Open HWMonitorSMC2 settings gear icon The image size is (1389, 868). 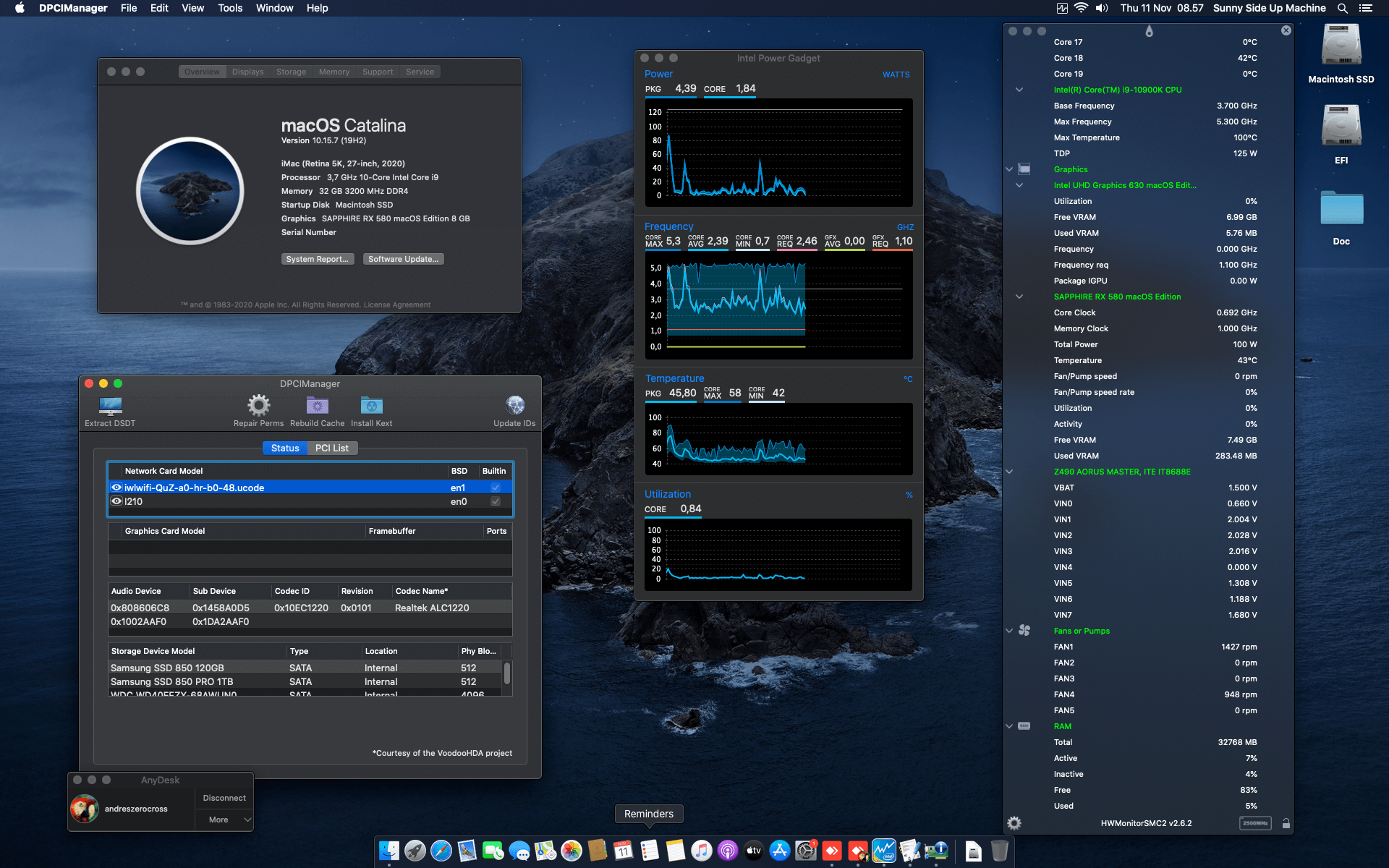(x=1014, y=823)
